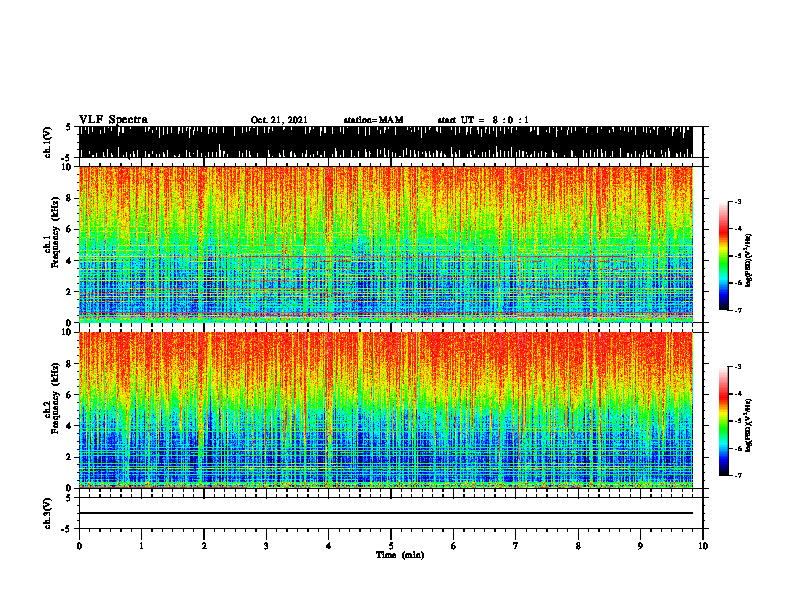Click time axis tick label "9"
Viewport: 792px width, 612px height.
[x=640, y=546]
